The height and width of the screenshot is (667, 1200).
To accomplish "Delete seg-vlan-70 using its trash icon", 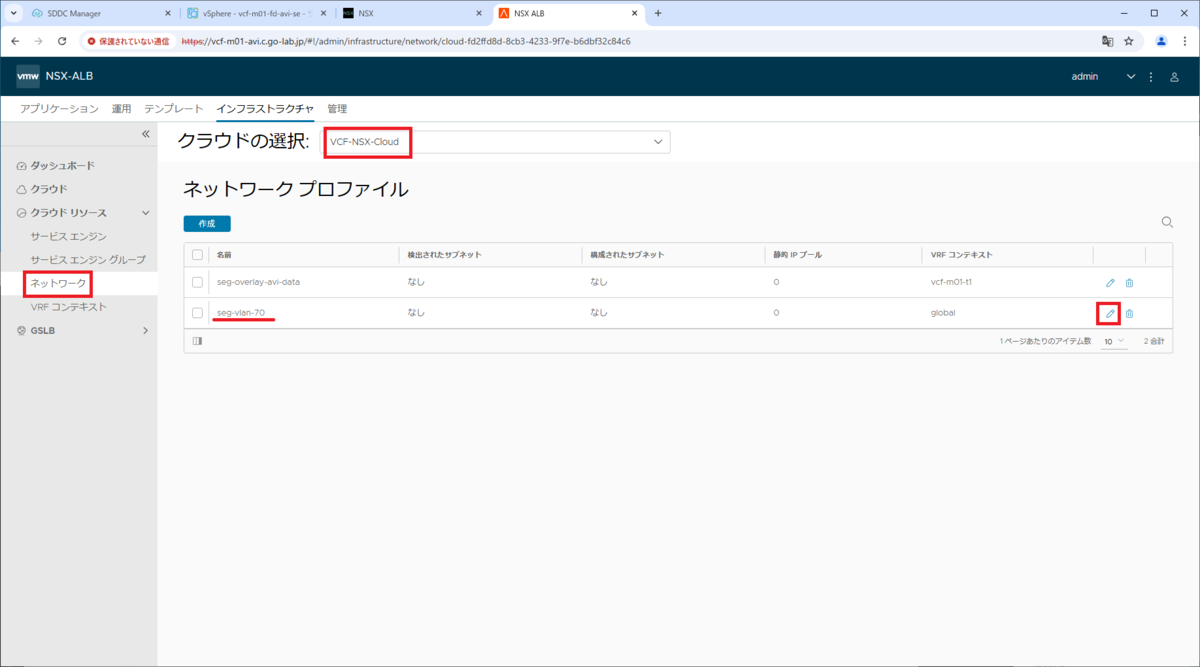I will click(x=1129, y=313).
